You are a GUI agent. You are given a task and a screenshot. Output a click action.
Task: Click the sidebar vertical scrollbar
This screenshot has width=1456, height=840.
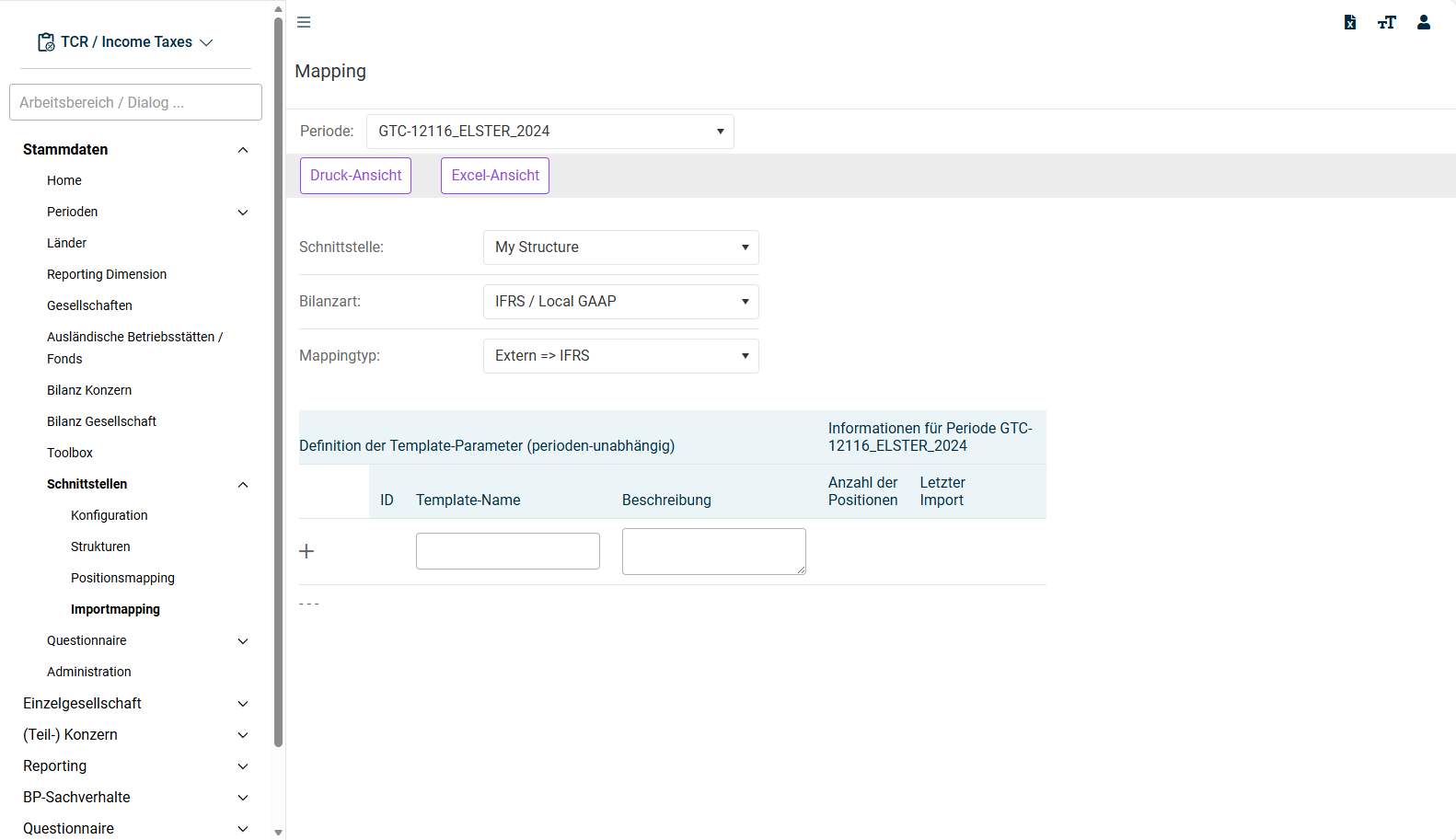point(278,382)
